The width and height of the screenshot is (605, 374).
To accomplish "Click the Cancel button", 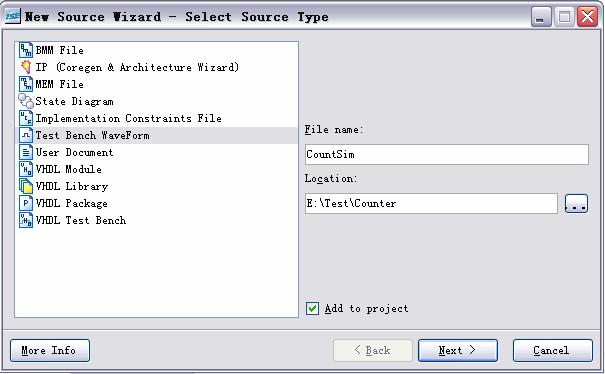I will [553, 350].
